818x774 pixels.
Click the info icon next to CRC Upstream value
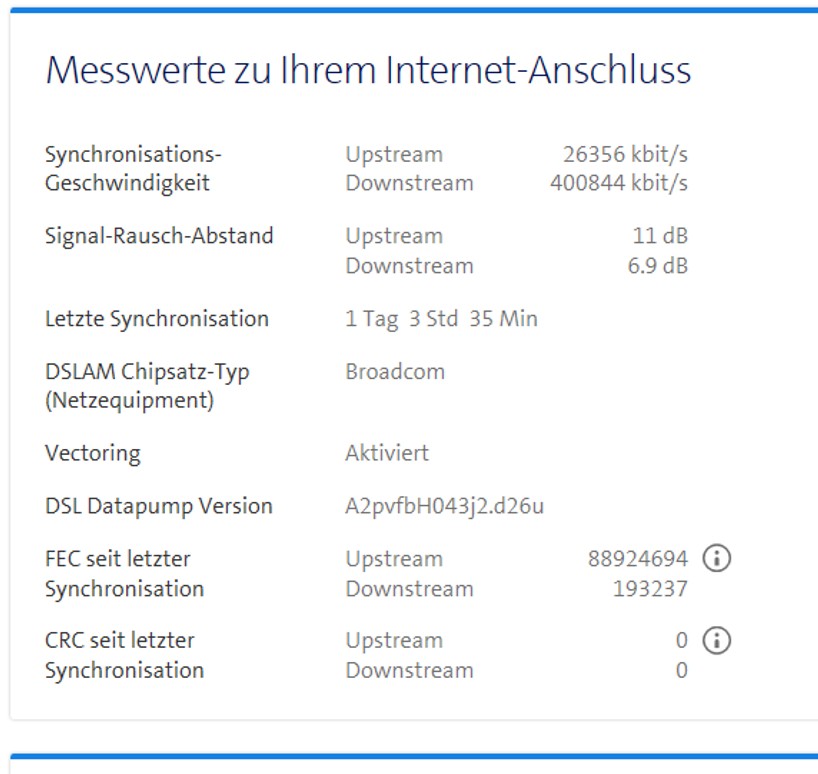coord(716,641)
